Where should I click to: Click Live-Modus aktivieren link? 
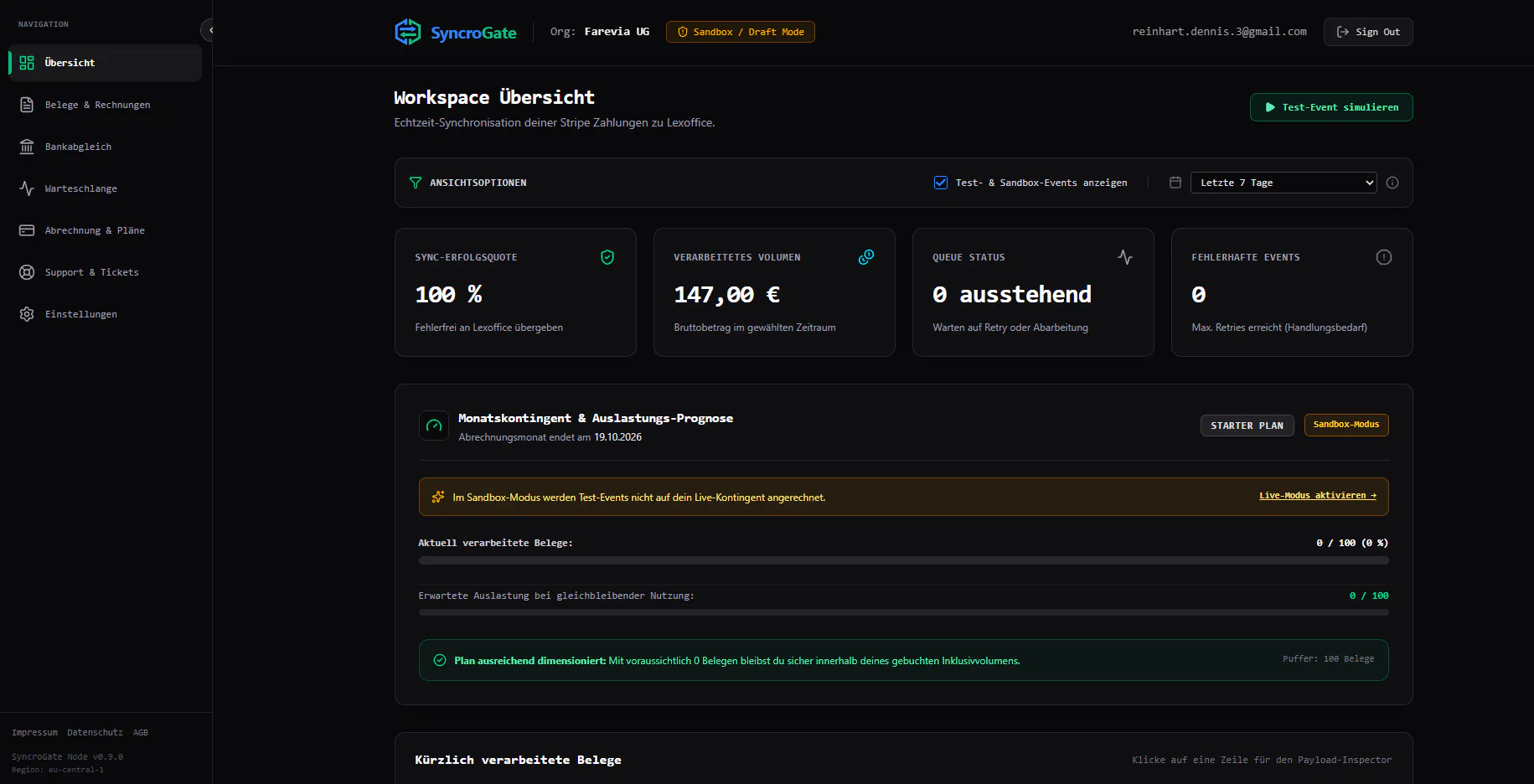(x=1318, y=496)
